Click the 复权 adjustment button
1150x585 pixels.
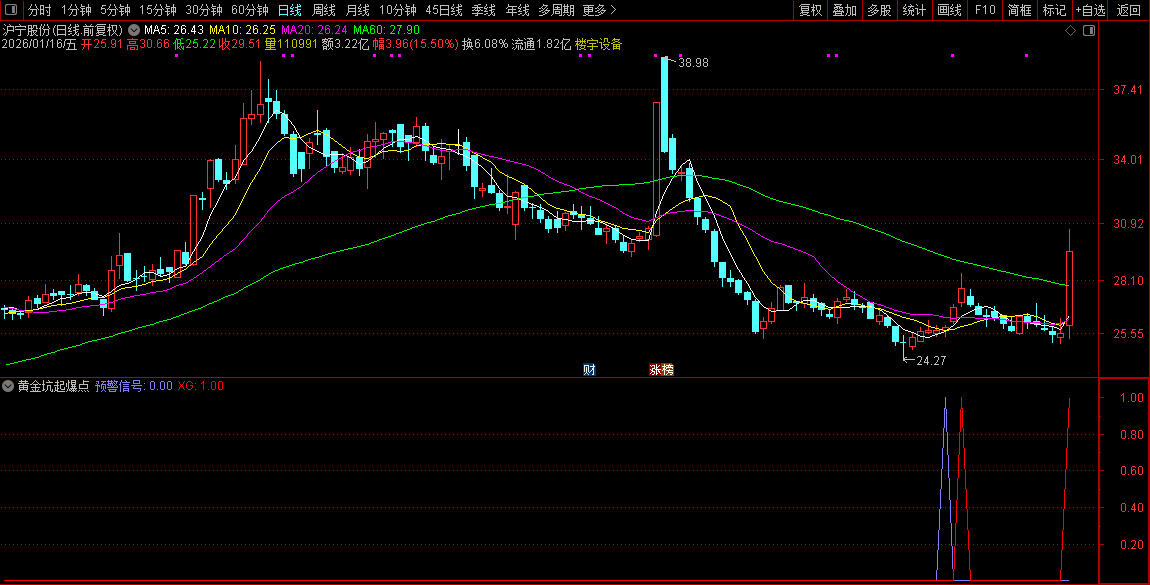810,10
